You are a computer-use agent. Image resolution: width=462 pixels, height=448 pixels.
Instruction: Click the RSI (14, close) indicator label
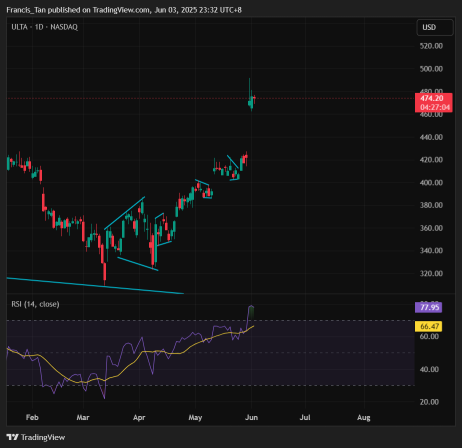35,304
